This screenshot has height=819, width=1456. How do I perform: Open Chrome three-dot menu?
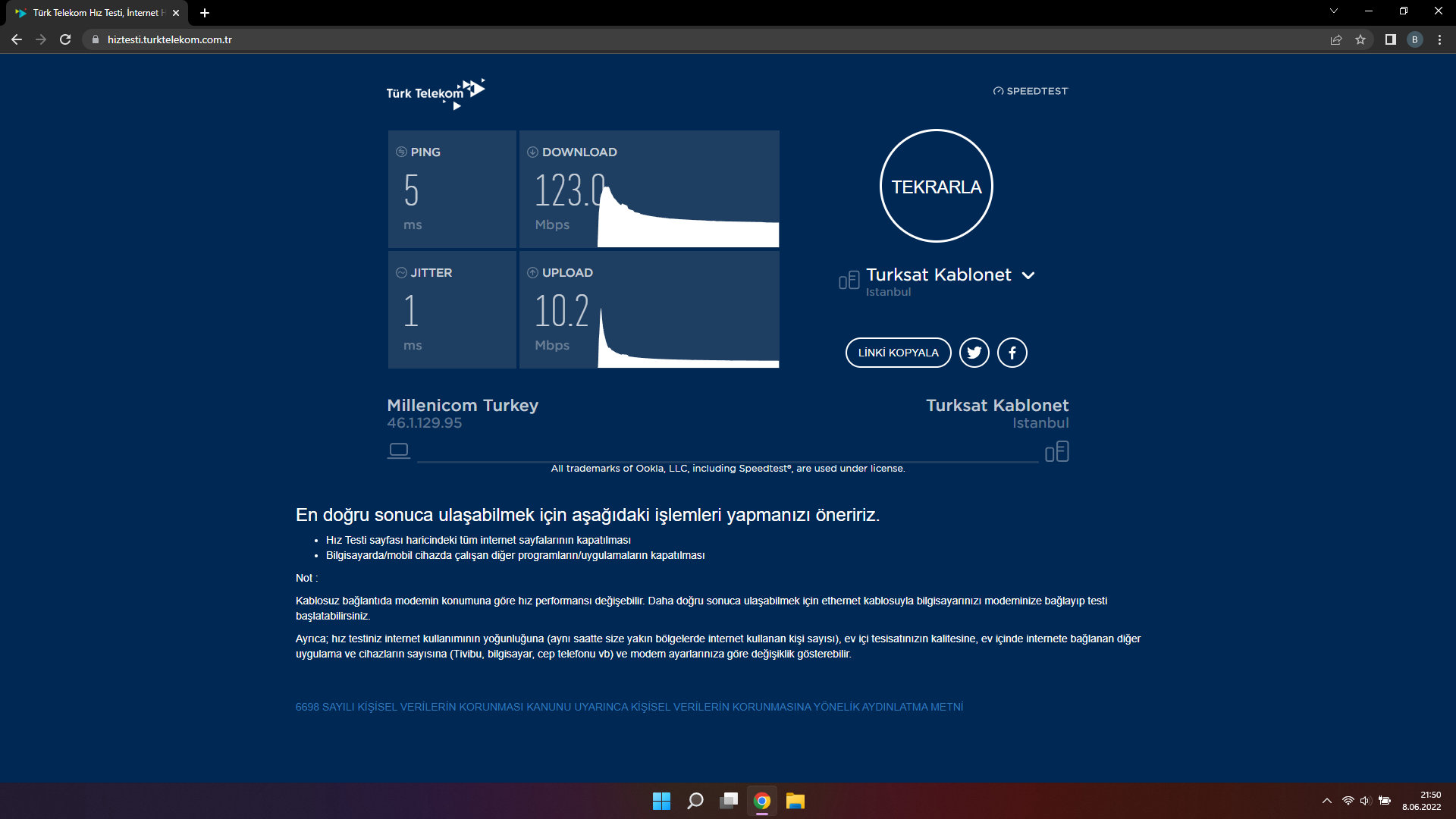[x=1439, y=39]
